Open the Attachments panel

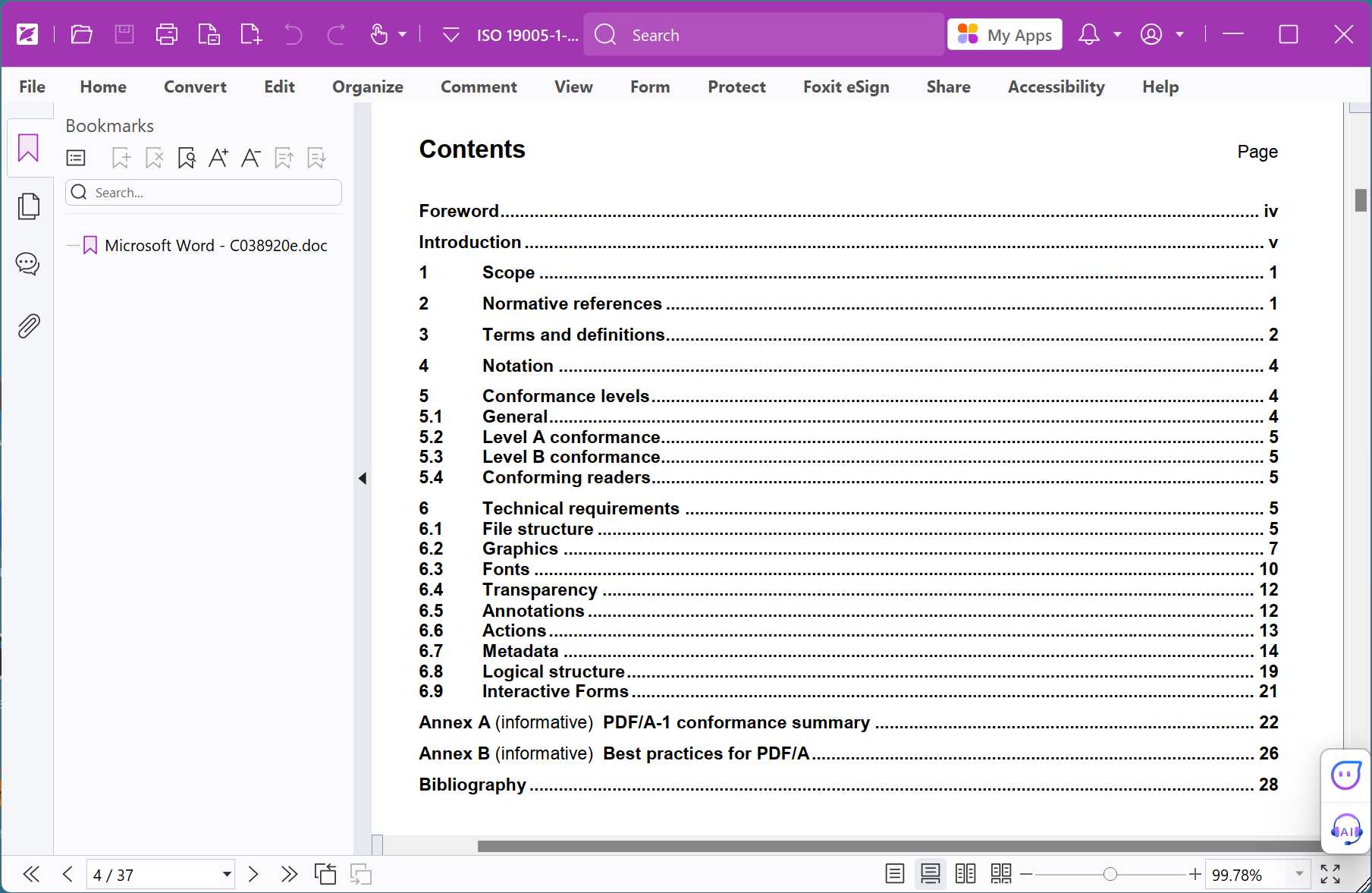(28, 325)
